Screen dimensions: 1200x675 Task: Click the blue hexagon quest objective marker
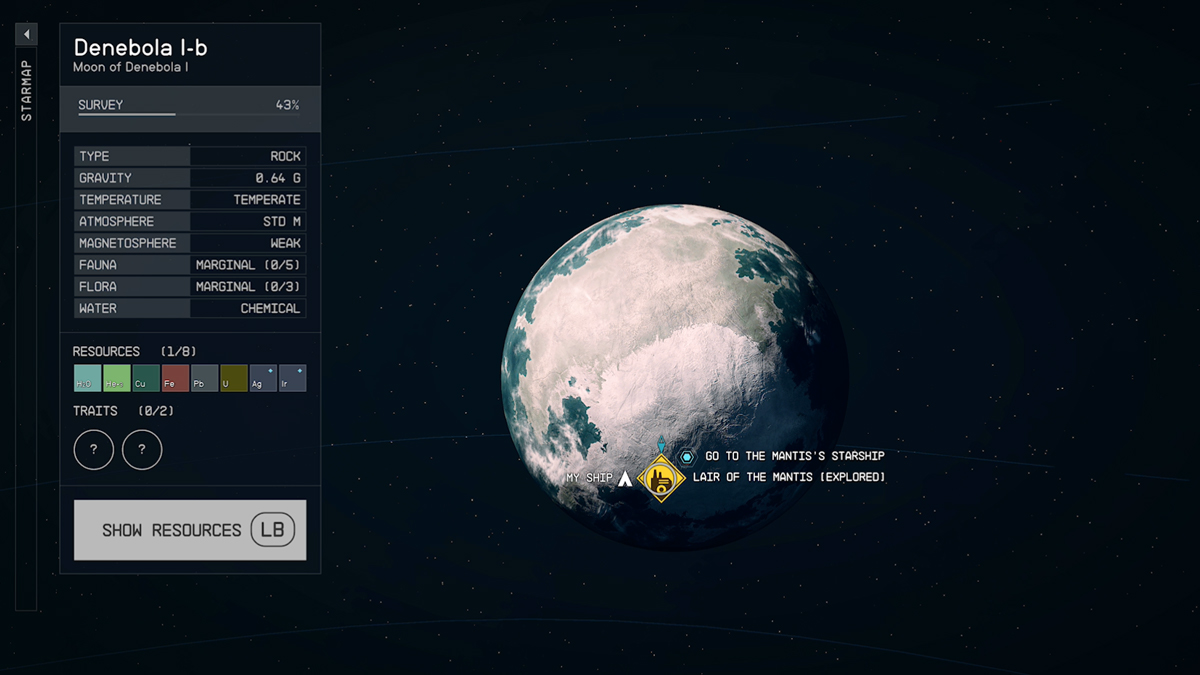(687, 457)
